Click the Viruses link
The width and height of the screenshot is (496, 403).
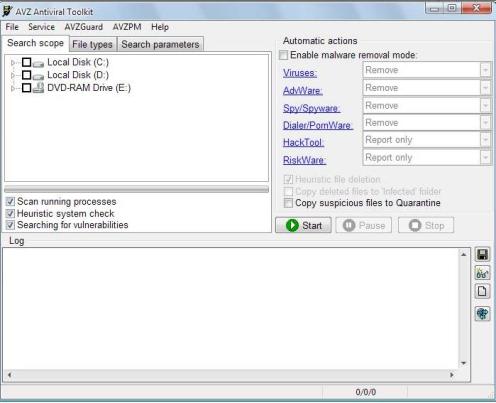pos(300,73)
